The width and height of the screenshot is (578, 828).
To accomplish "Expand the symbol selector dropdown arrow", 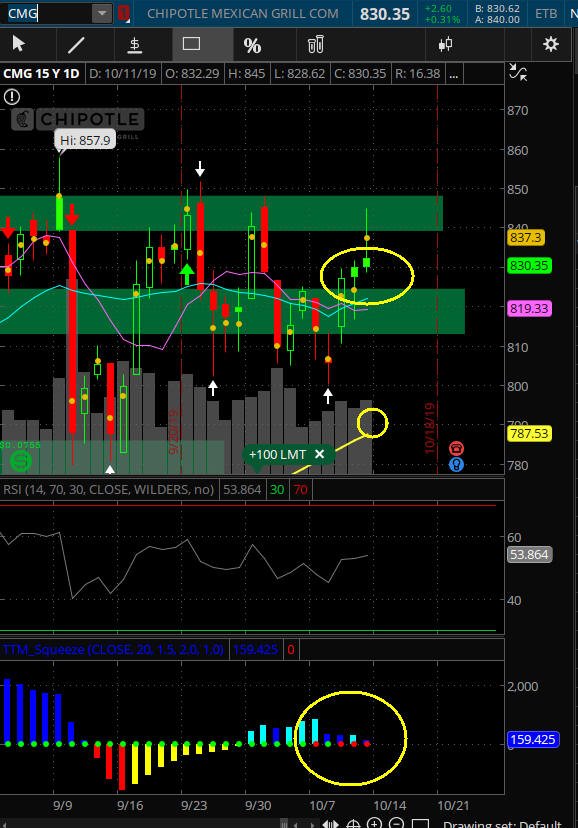I will point(102,13).
